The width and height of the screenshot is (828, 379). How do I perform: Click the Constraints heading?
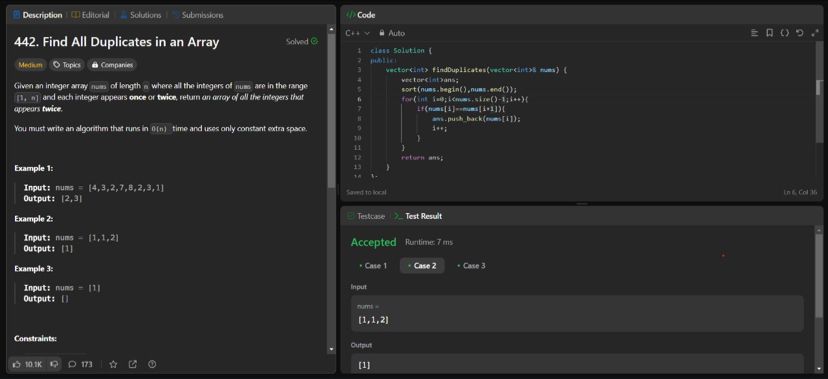[35, 338]
